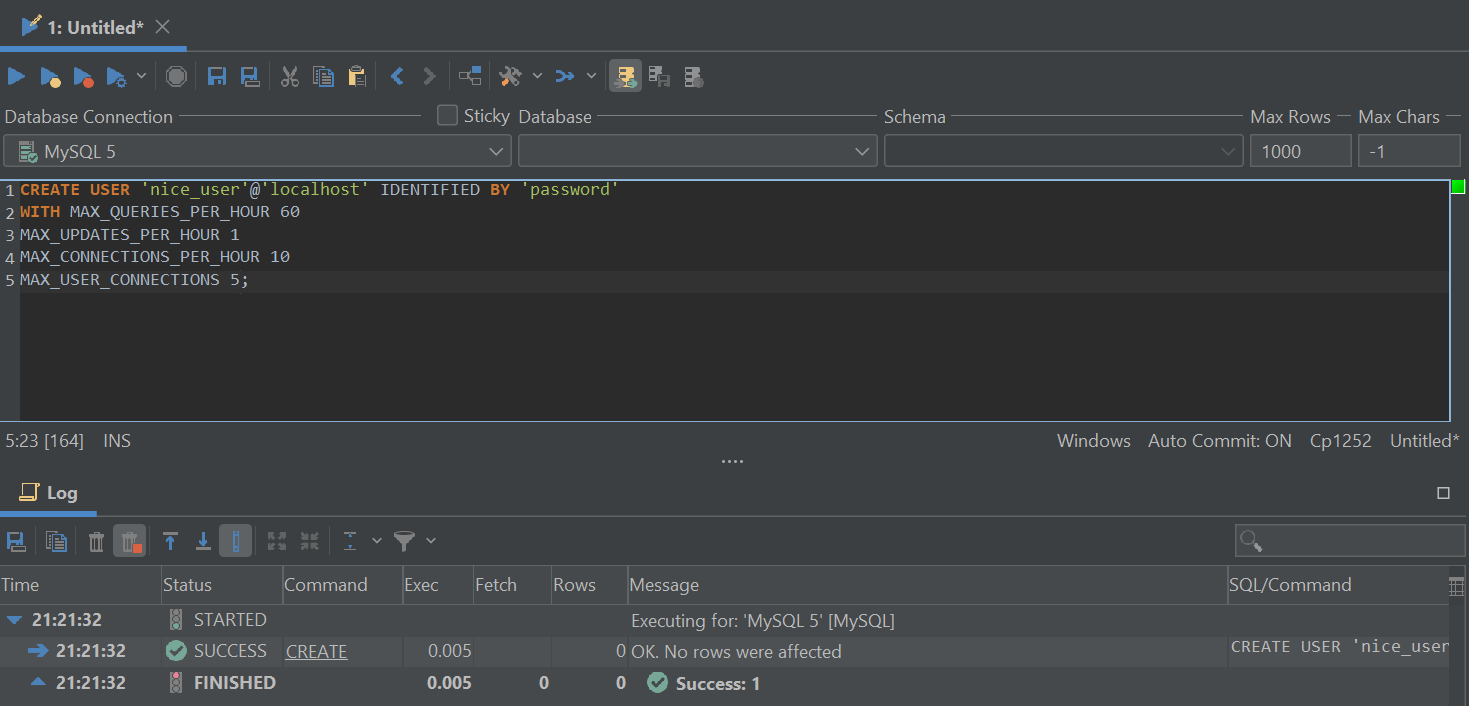Collapse all log rows with inward arrows icon
This screenshot has height=706, width=1469.
pos(309,541)
